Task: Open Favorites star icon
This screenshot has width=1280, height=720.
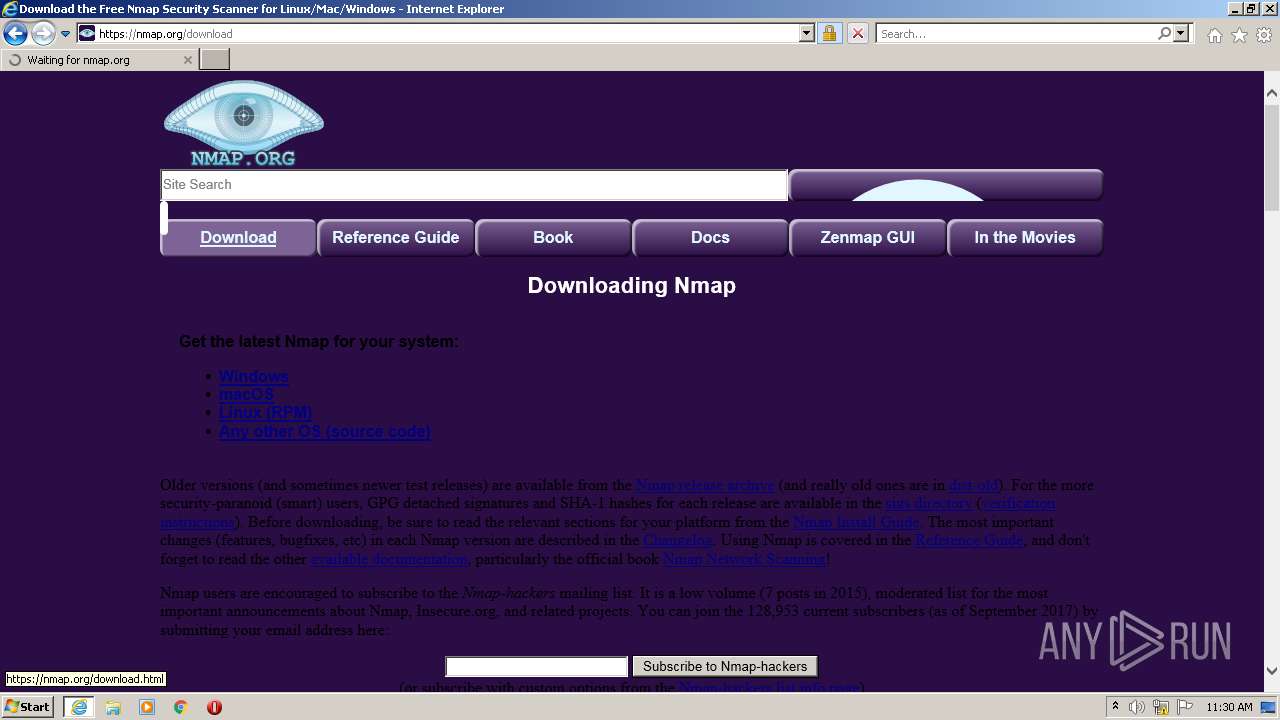Action: tap(1239, 35)
